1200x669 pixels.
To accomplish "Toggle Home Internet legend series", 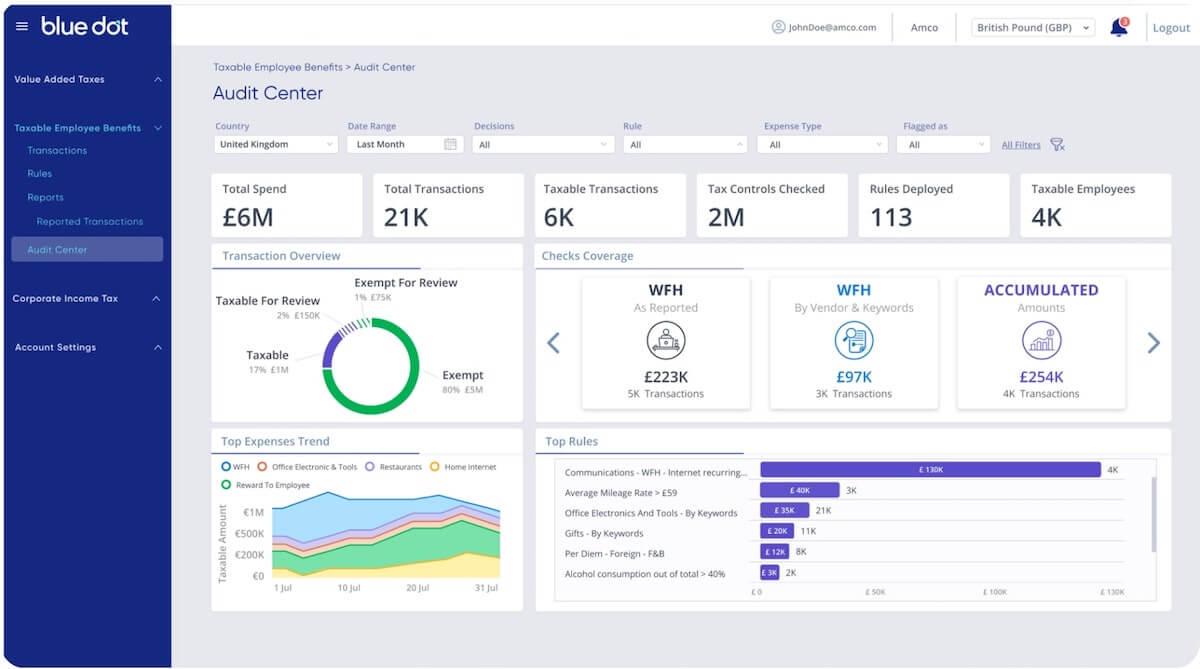I will tap(462, 467).
